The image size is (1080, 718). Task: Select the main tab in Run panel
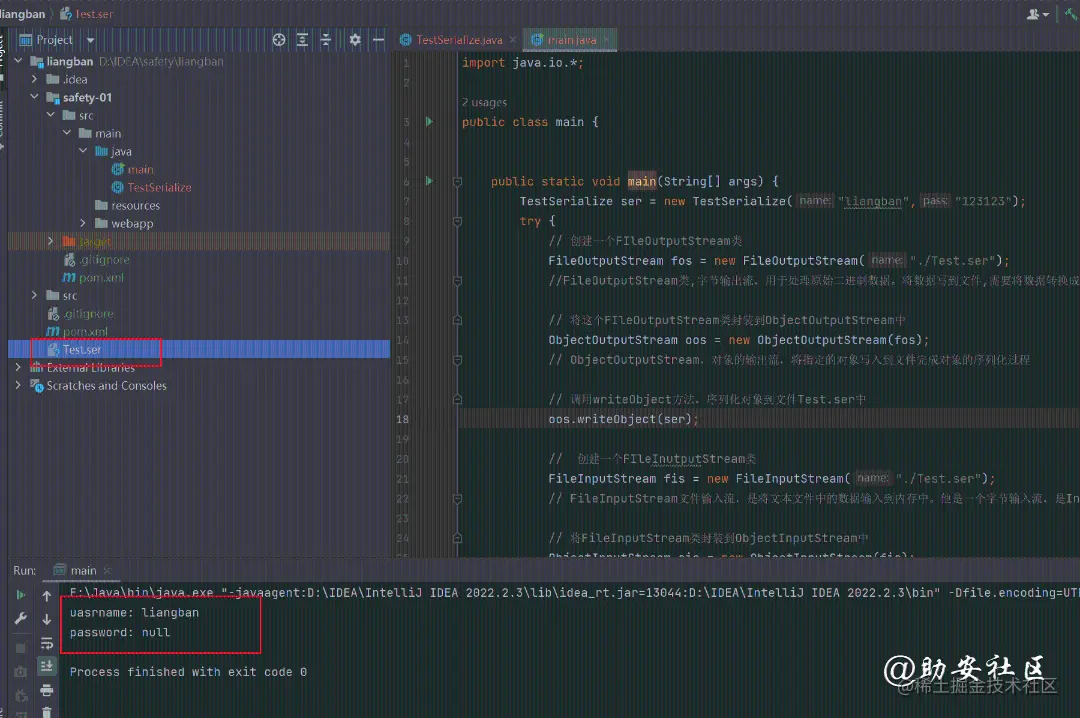83,571
